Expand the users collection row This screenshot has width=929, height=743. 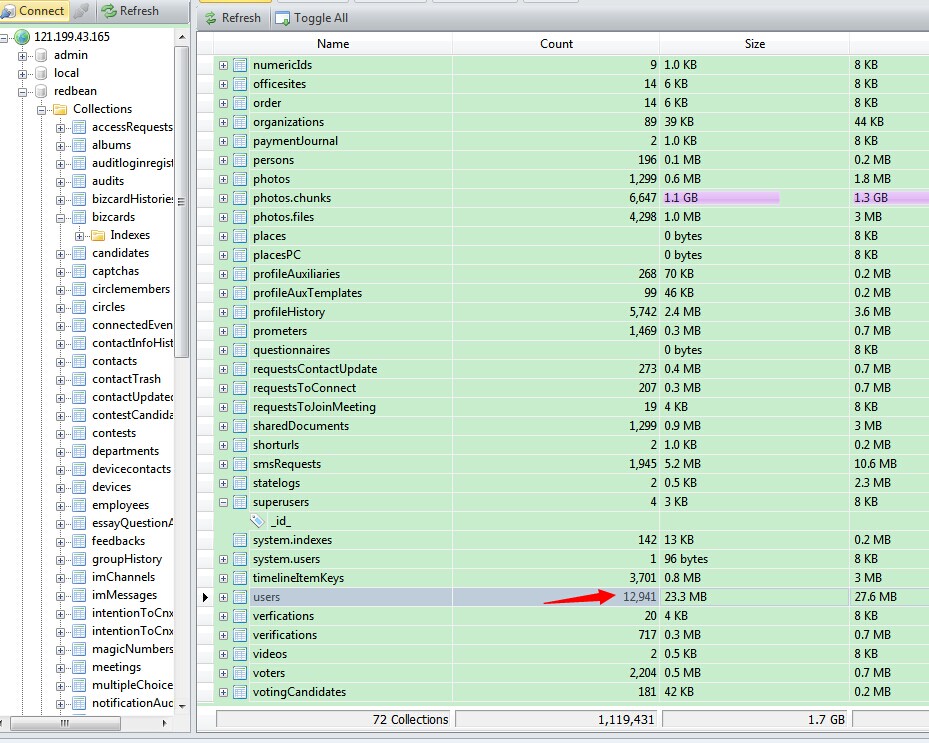[223, 597]
